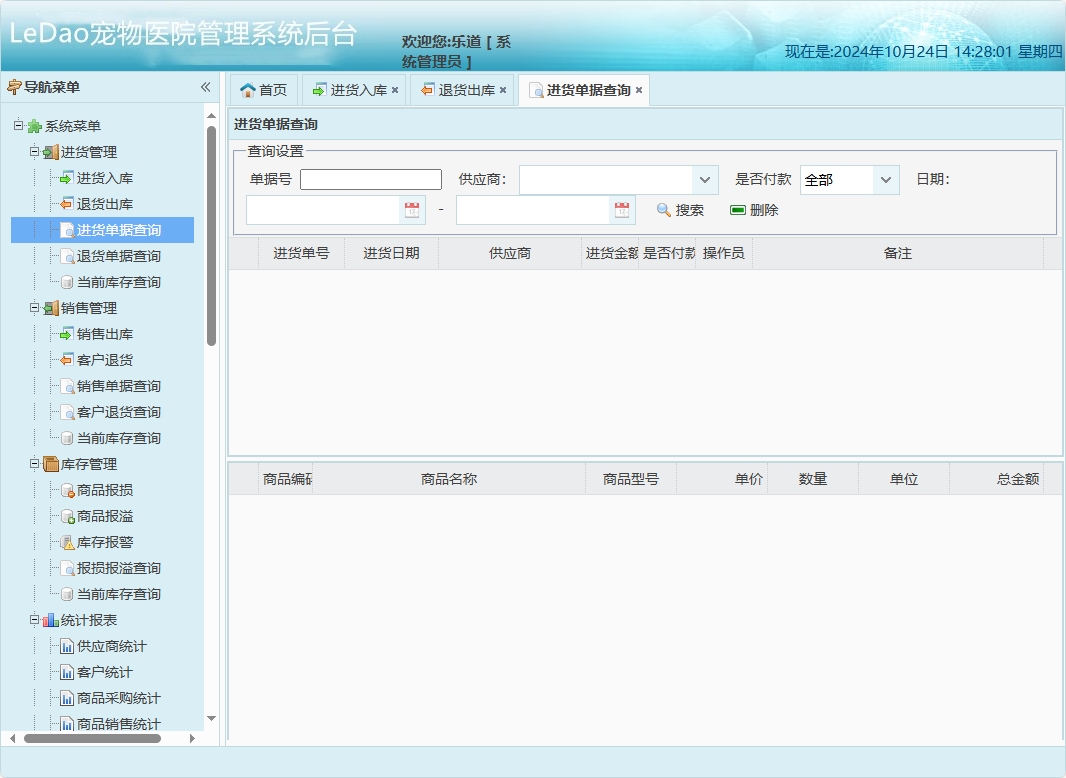Click the 删除 delete button
Image resolution: width=1066 pixels, height=778 pixels.
(x=756, y=209)
